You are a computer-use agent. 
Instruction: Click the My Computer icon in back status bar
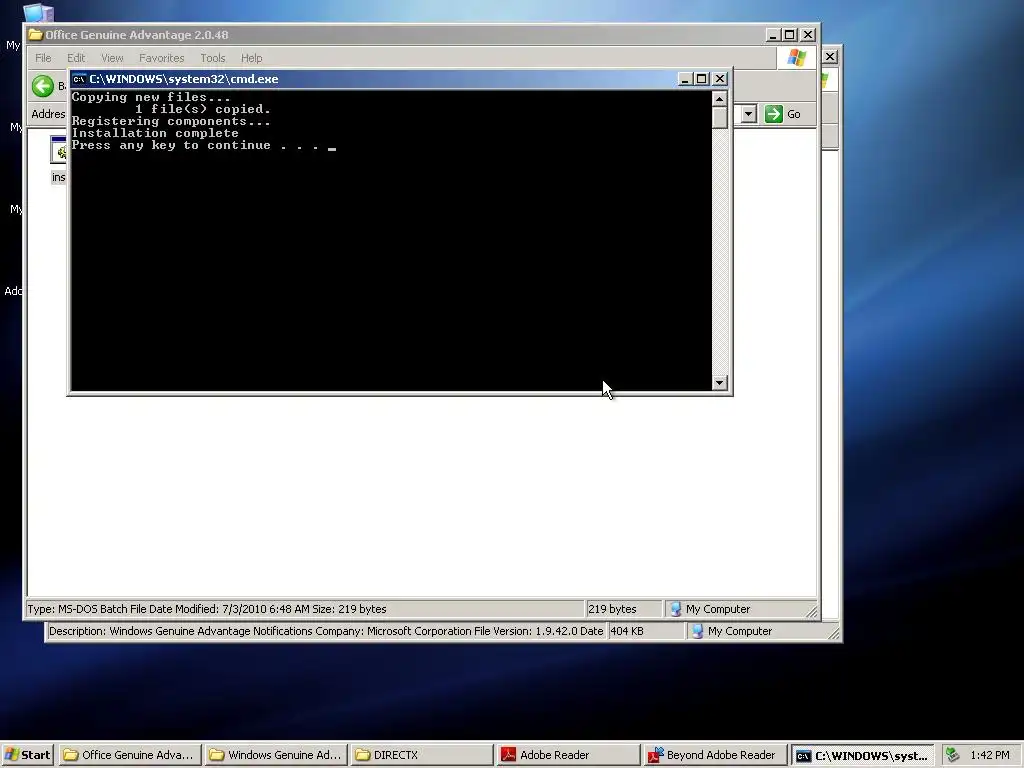point(697,631)
